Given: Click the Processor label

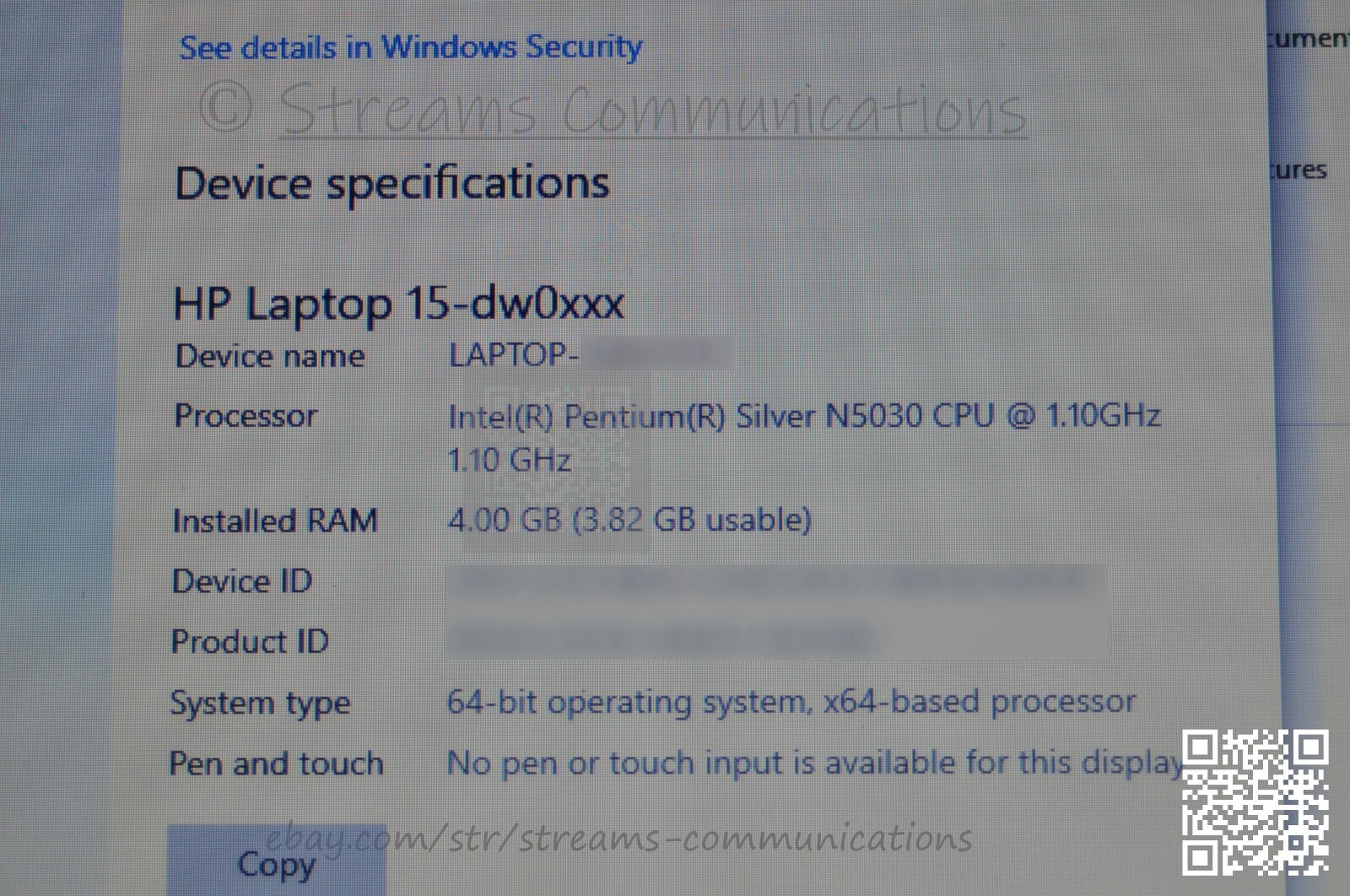Looking at the screenshot, I should tap(246, 416).
